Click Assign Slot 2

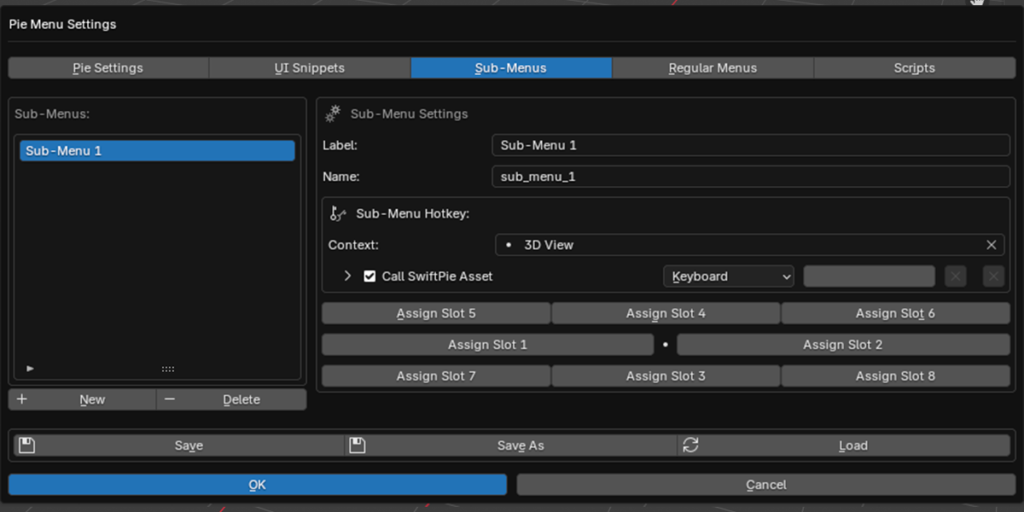point(844,345)
